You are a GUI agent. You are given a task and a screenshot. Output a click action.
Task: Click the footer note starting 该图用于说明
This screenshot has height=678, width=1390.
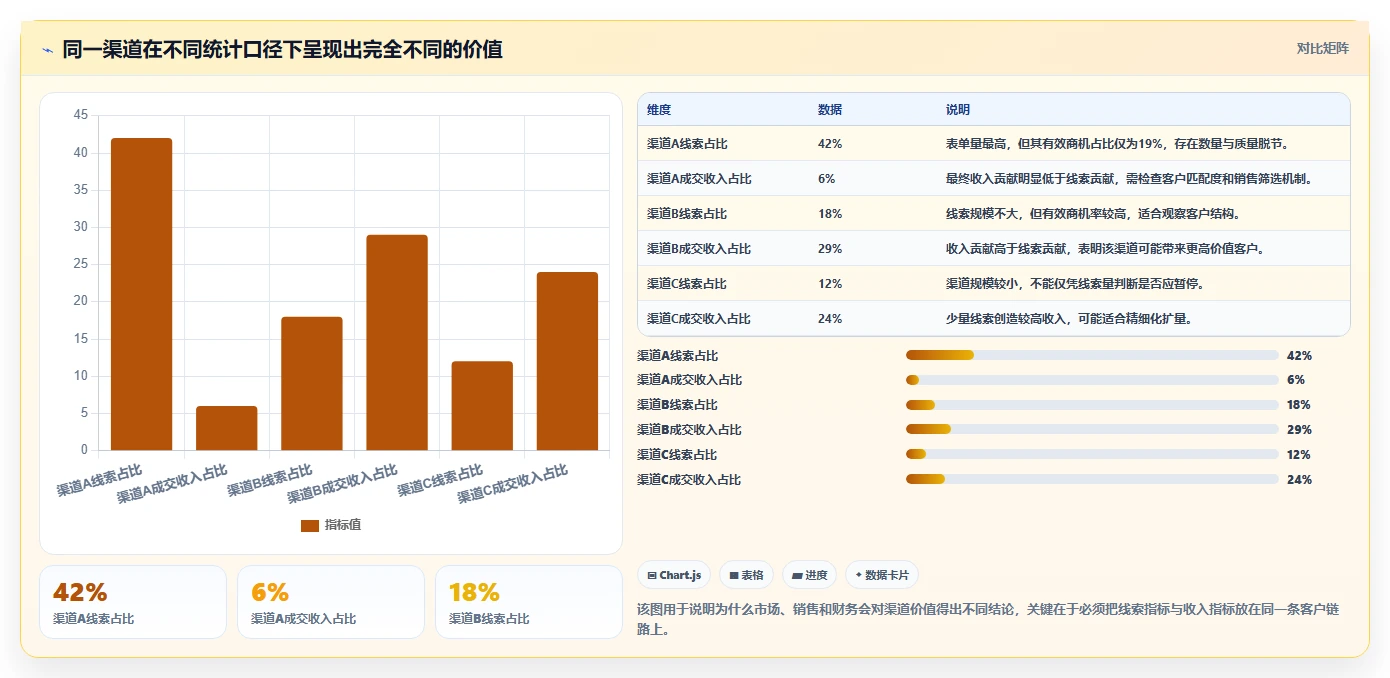(988, 619)
